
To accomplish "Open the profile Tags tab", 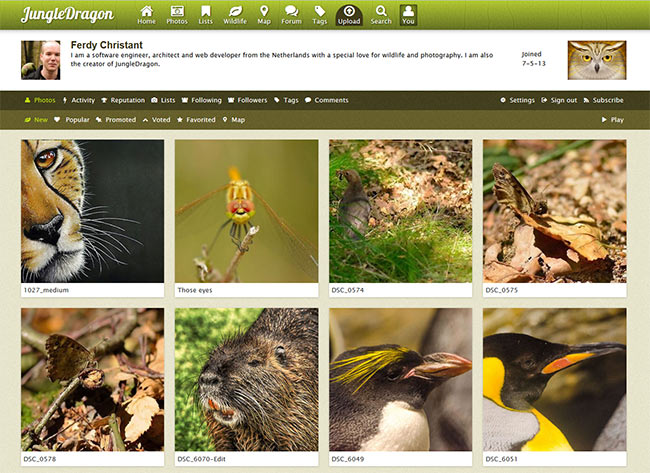I will [x=286, y=100].
